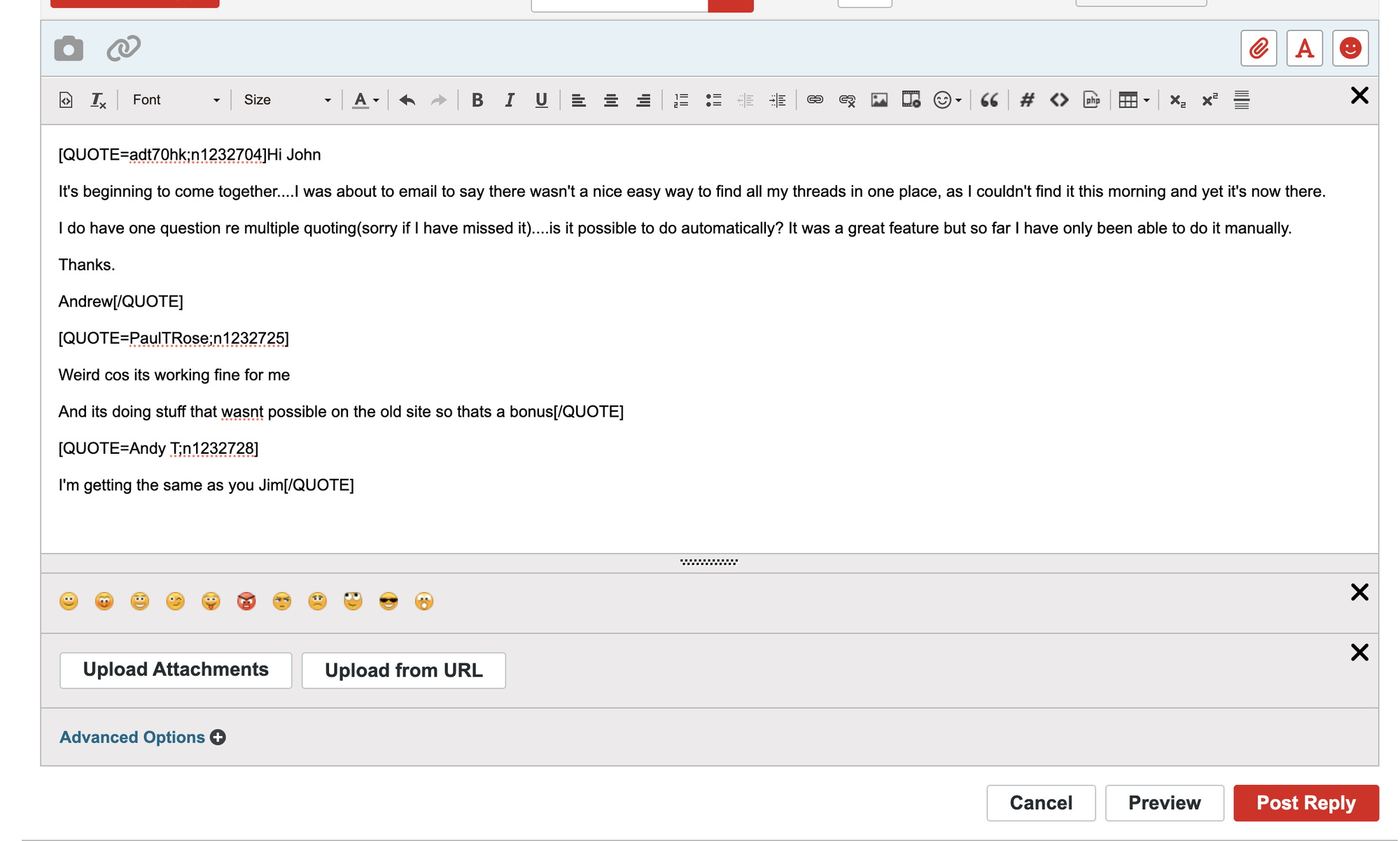The width and height of the screenshot is (1400, 841).
Task: Insert code tags with angle brackets icon
Action: 1059,100
